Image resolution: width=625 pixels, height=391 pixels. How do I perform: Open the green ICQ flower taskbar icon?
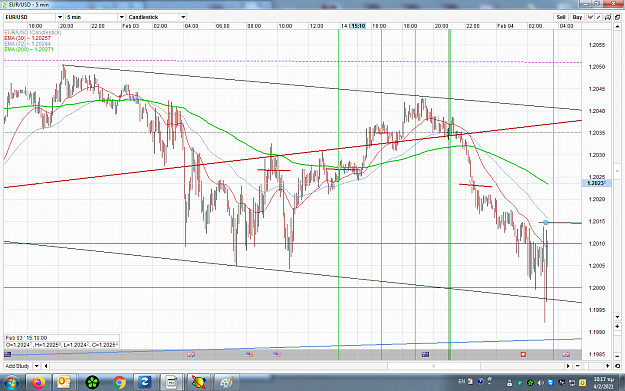pyautogui.click(x=92, y=383)
